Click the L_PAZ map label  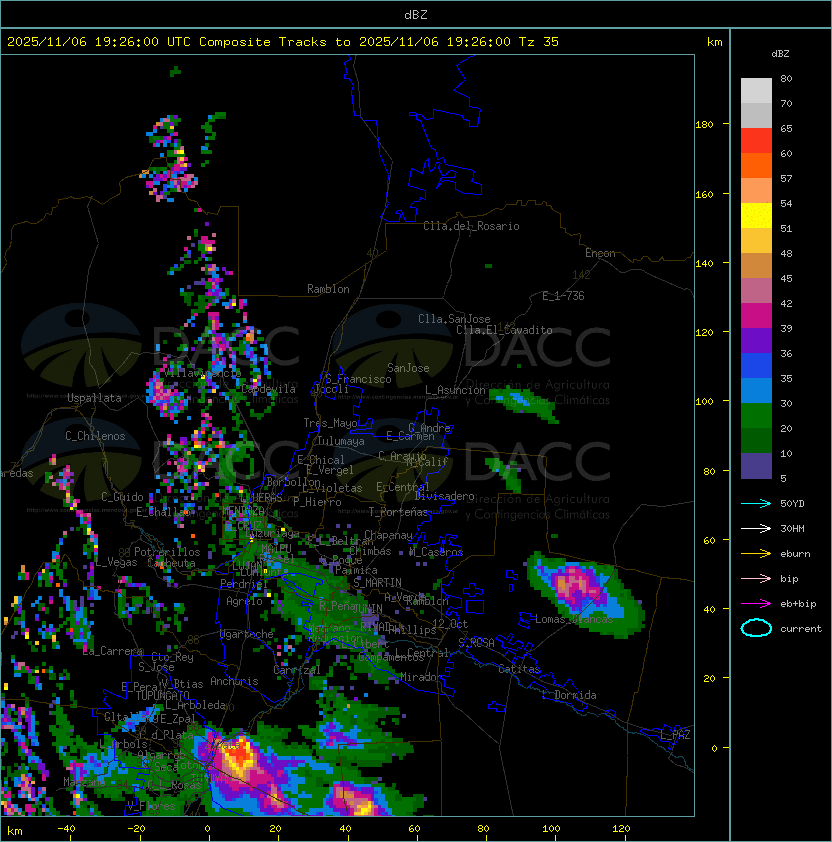pos(675,735)
